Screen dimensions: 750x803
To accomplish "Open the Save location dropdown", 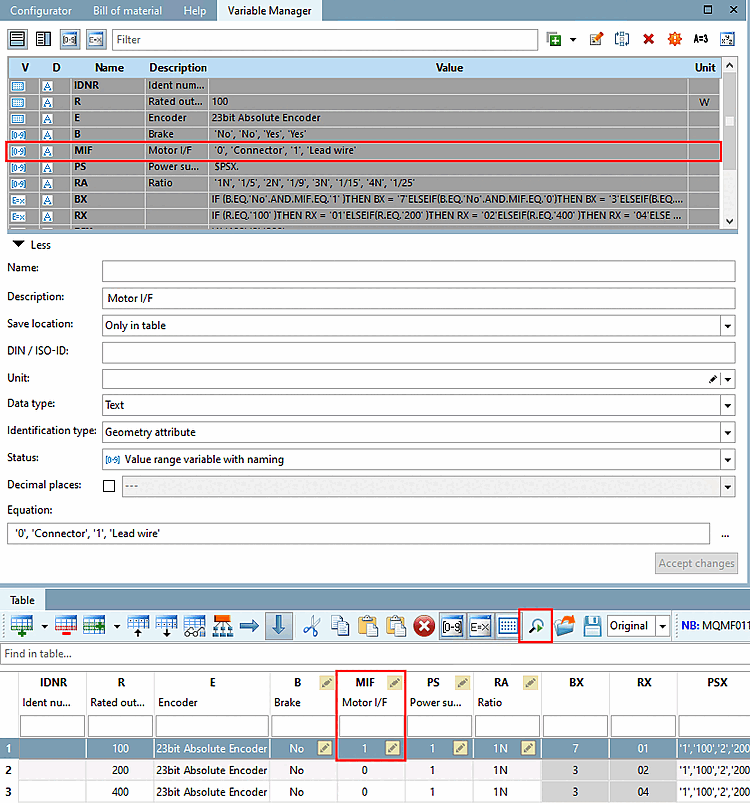I will coord(727,326).
